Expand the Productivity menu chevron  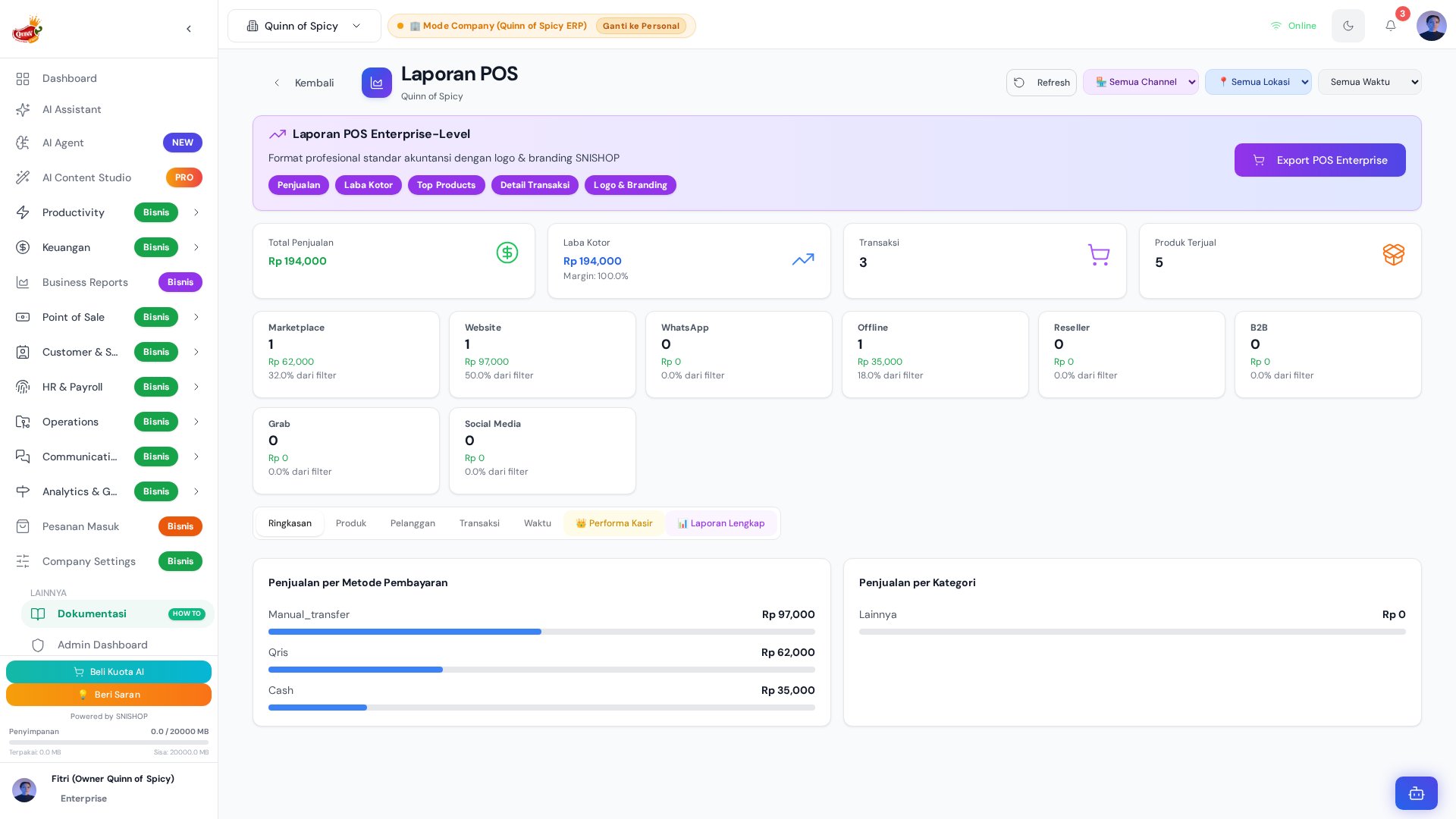coord(196,212)
